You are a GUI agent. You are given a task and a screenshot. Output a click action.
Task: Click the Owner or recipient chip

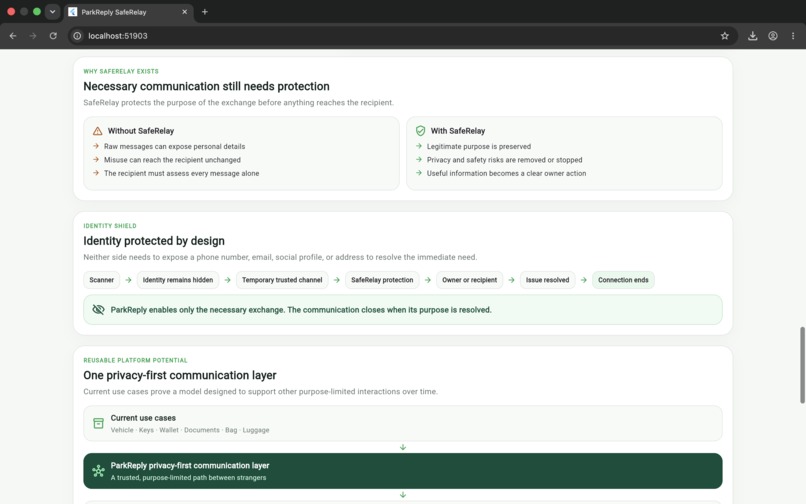click(x=469, y=280)
